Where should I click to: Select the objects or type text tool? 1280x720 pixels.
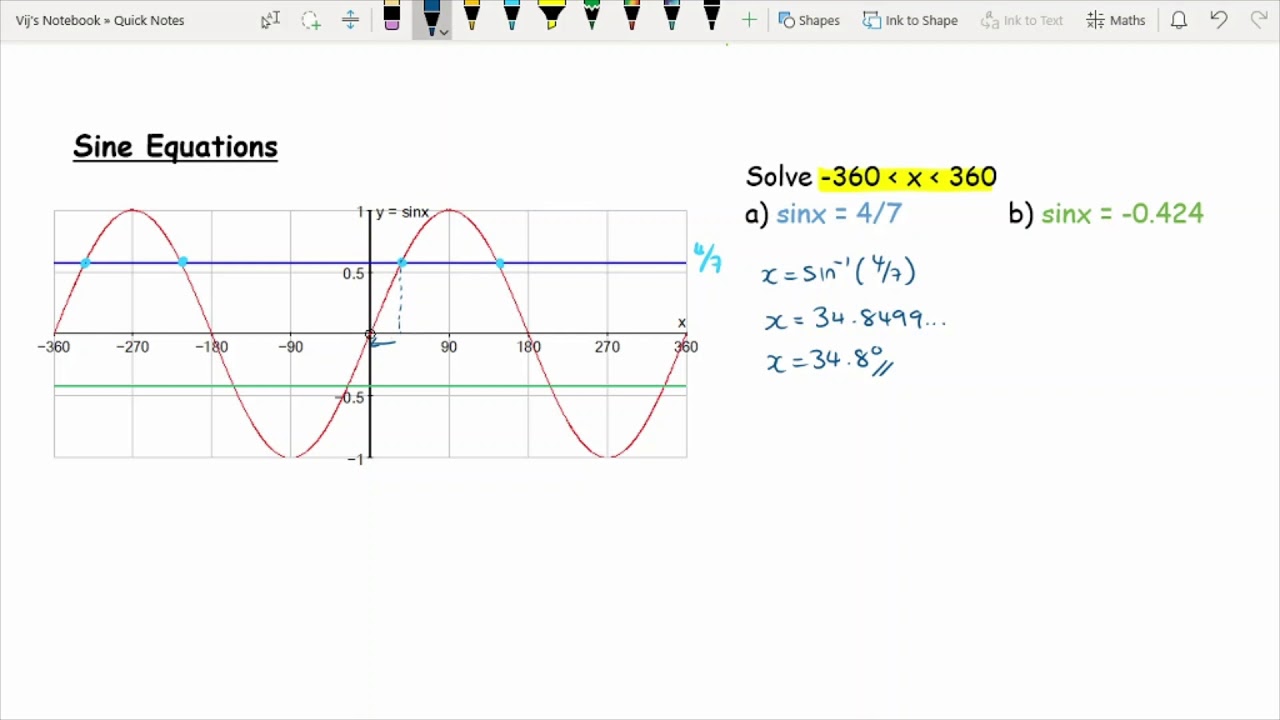(270, 20)
